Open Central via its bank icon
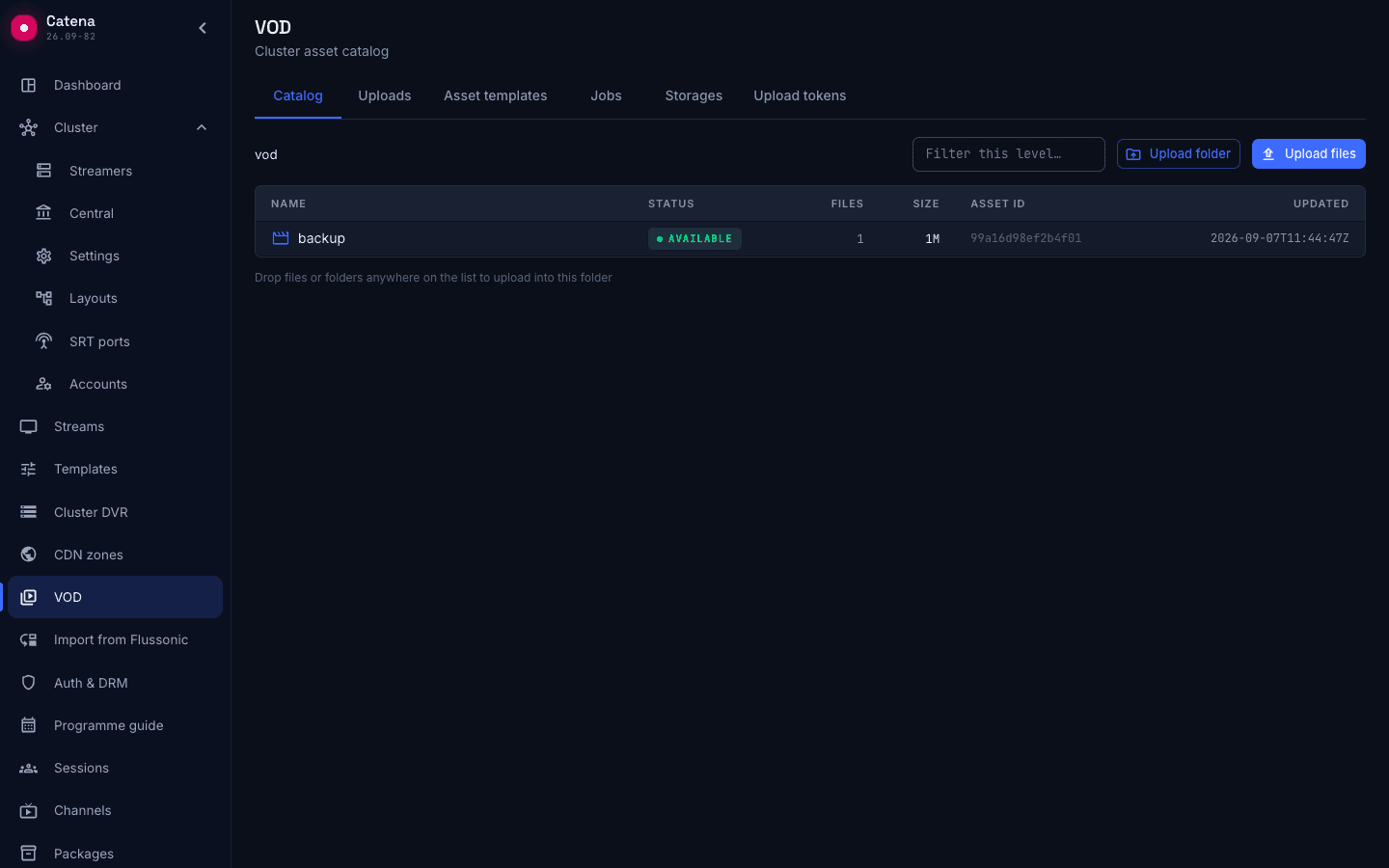1389x868 pixels. click(44, 213)
